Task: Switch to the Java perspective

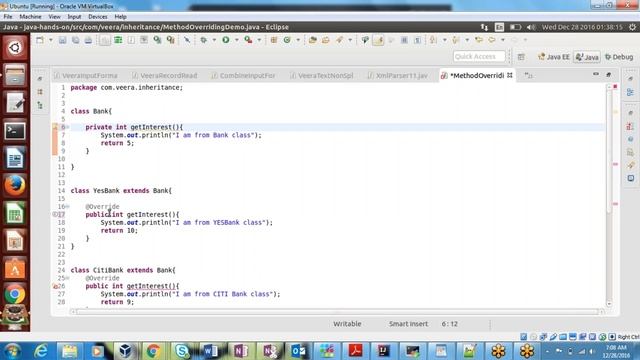Action: (587, 57)
